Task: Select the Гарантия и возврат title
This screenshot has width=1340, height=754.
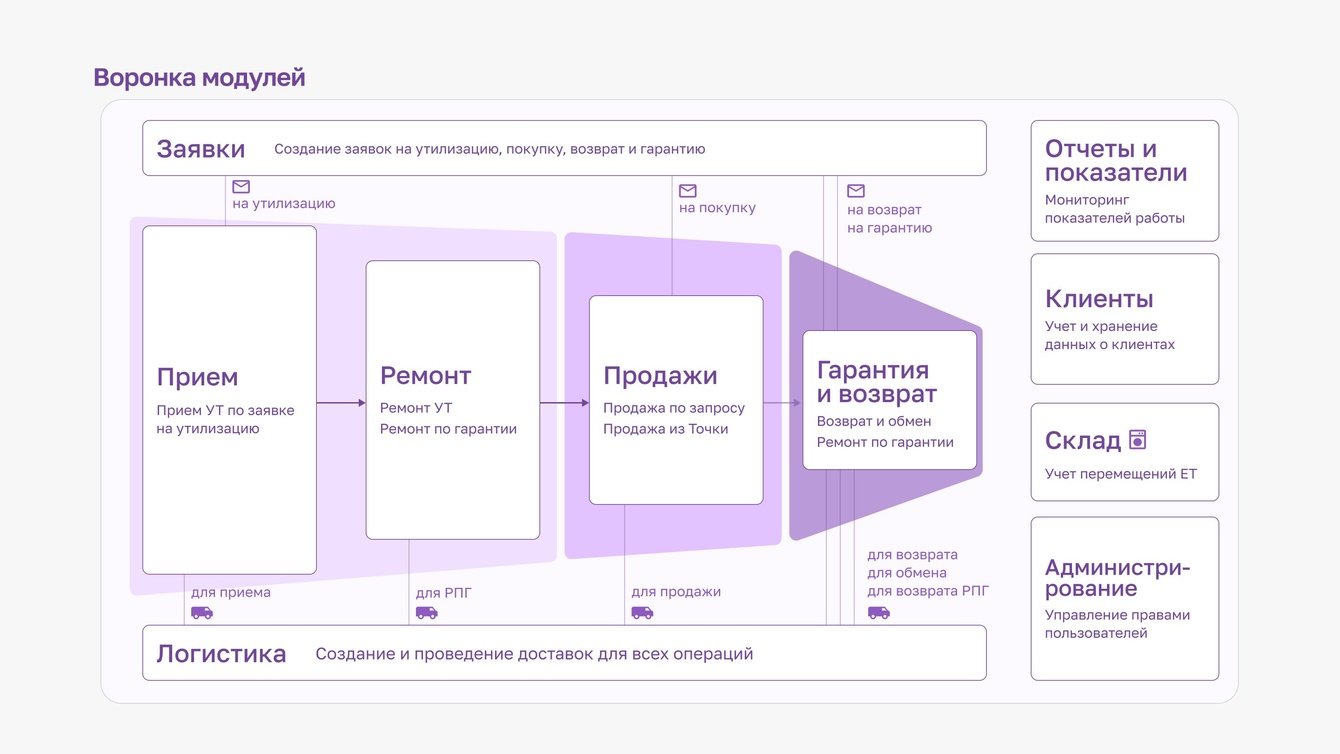Action: tap(877, 382)
